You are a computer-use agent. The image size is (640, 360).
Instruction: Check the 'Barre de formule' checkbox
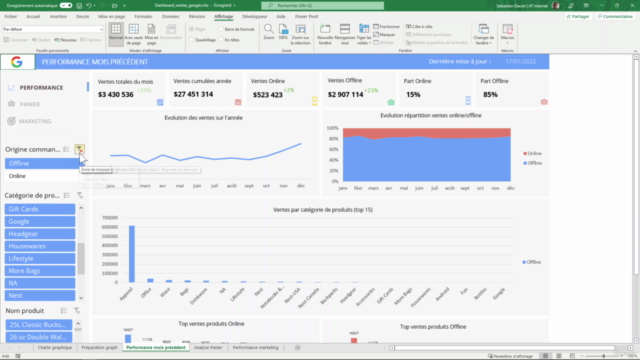point(221,29)
